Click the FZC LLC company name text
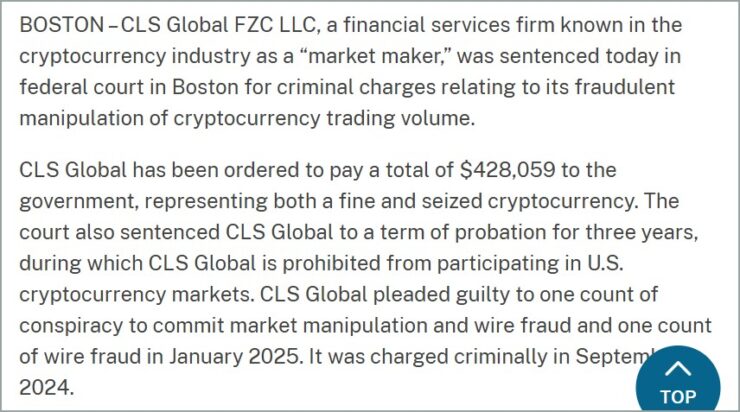This screenshot has height=412, width=740. pyautogui.click(x=275, y=25)
